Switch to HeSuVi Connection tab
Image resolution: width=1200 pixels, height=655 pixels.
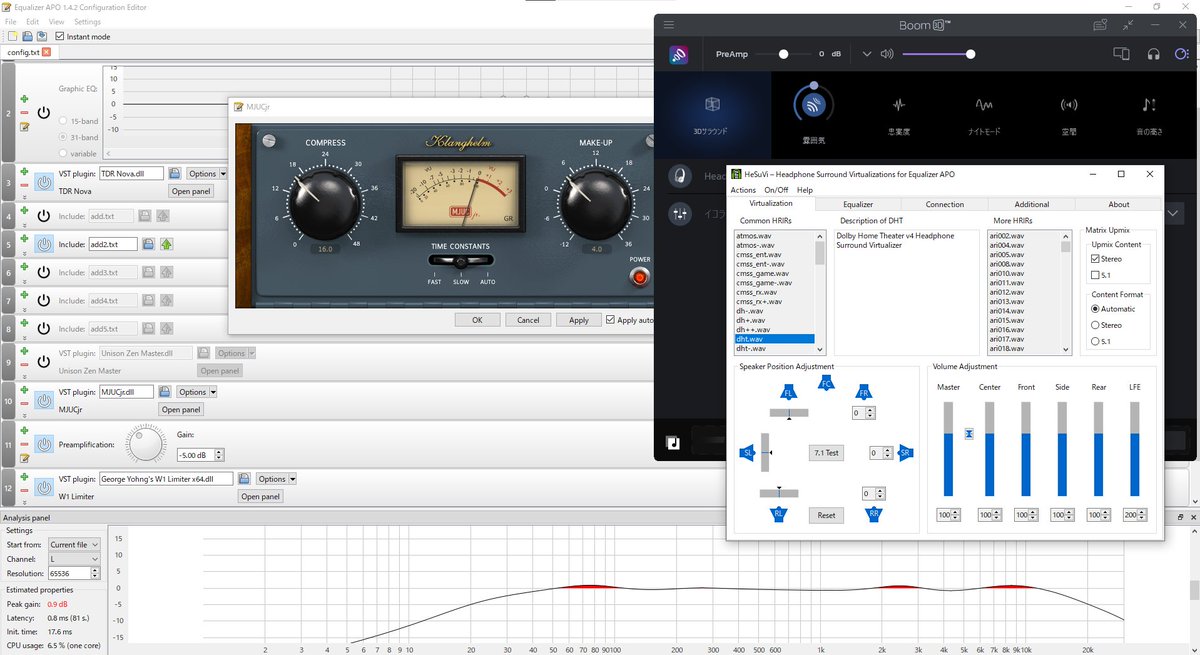pos(945,204)
